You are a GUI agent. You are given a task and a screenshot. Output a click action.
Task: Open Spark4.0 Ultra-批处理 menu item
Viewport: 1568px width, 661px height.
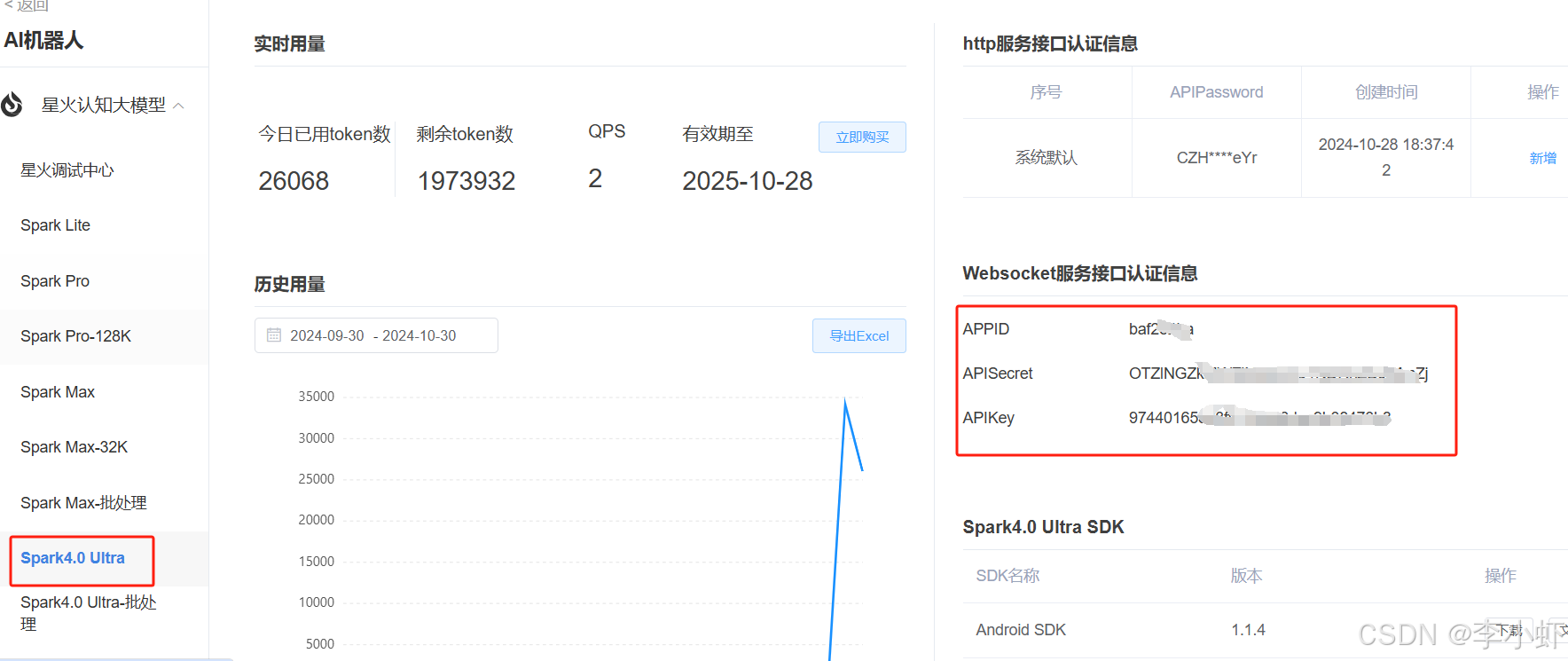point(88,613)
